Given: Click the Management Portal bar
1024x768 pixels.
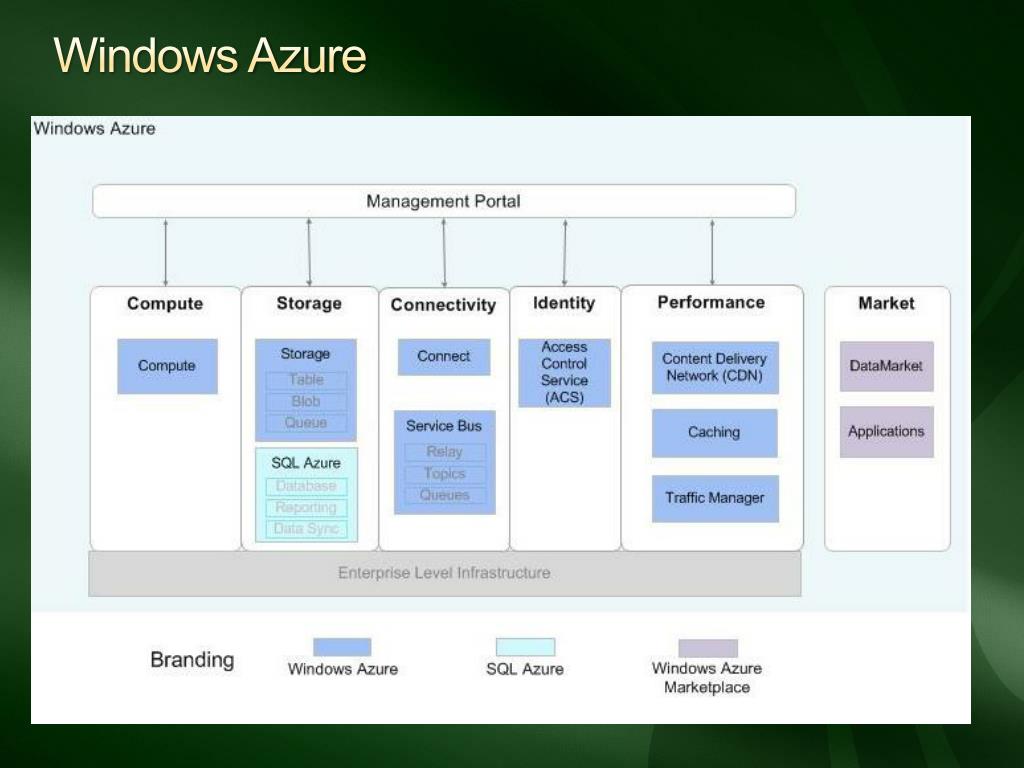Looking at the screenshot, I should 444,201.
